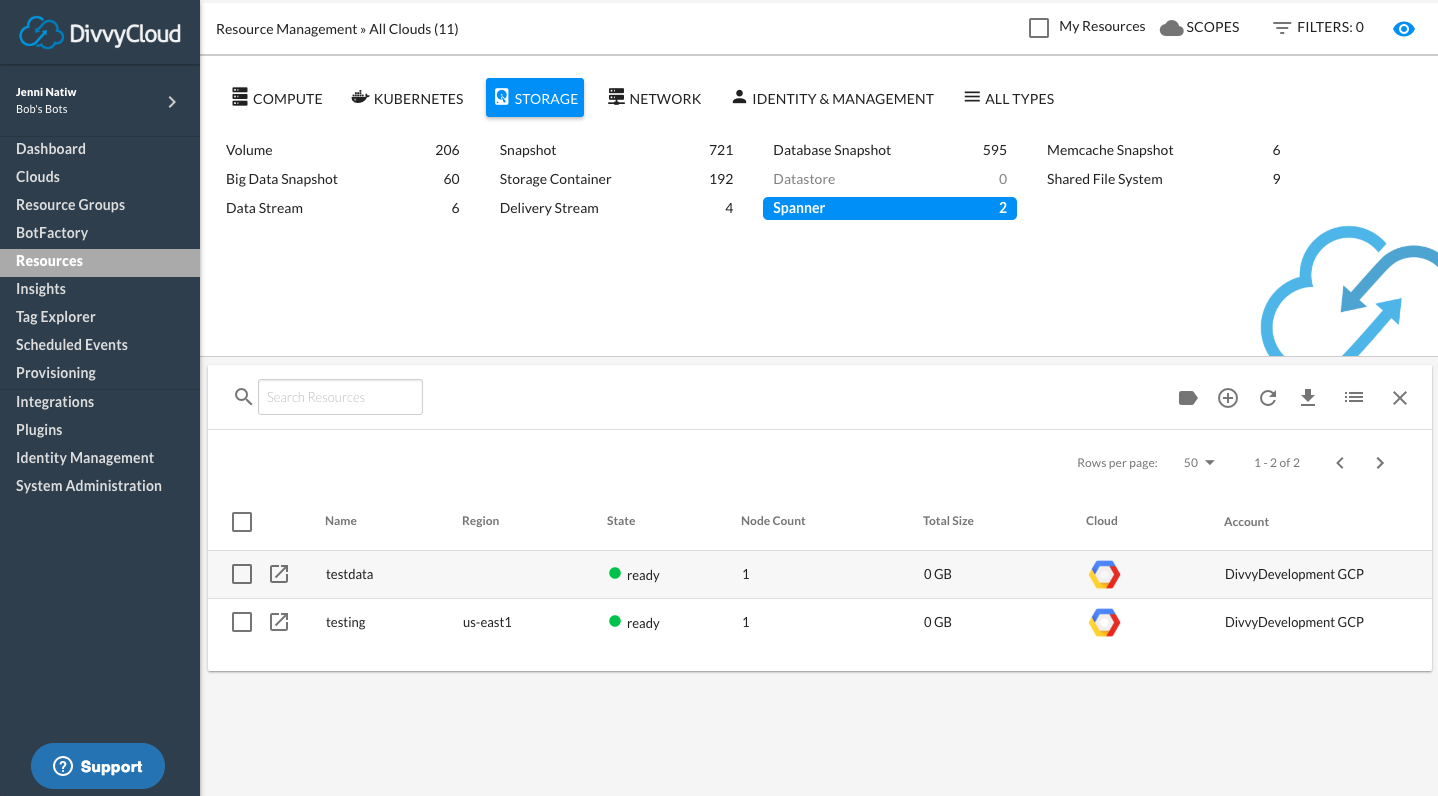Switch to the NETWORK tab
This screenshot has height=796, width=1438.
click(655, 98)
